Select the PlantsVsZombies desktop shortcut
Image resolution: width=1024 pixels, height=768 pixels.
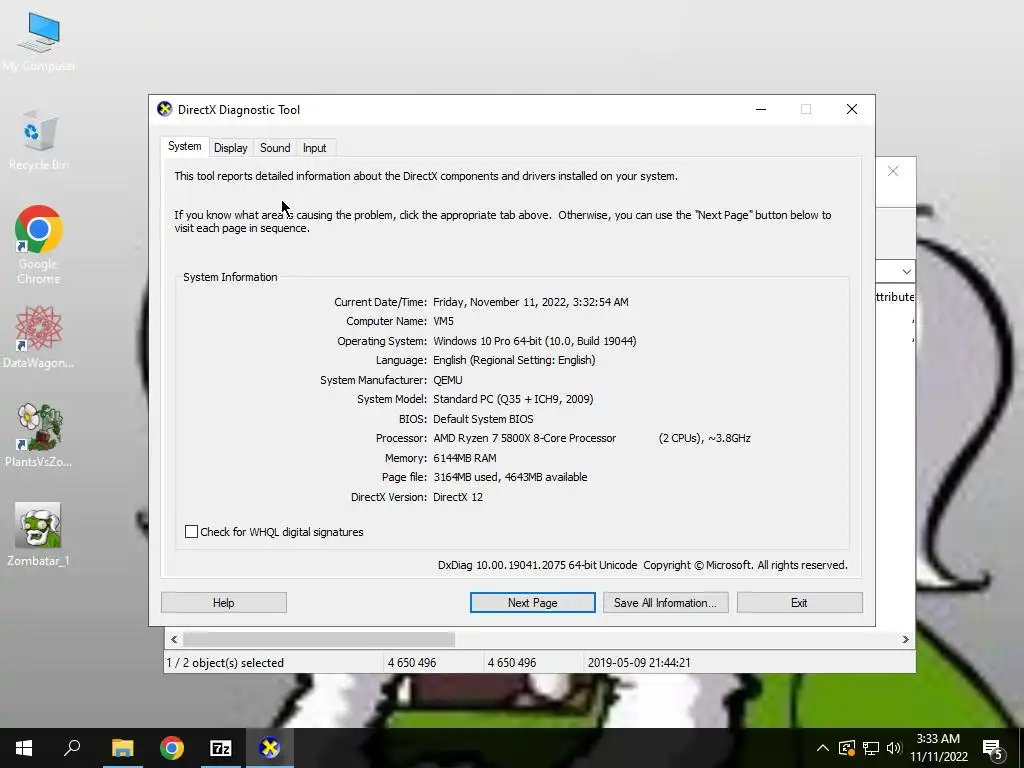point(39,435)
